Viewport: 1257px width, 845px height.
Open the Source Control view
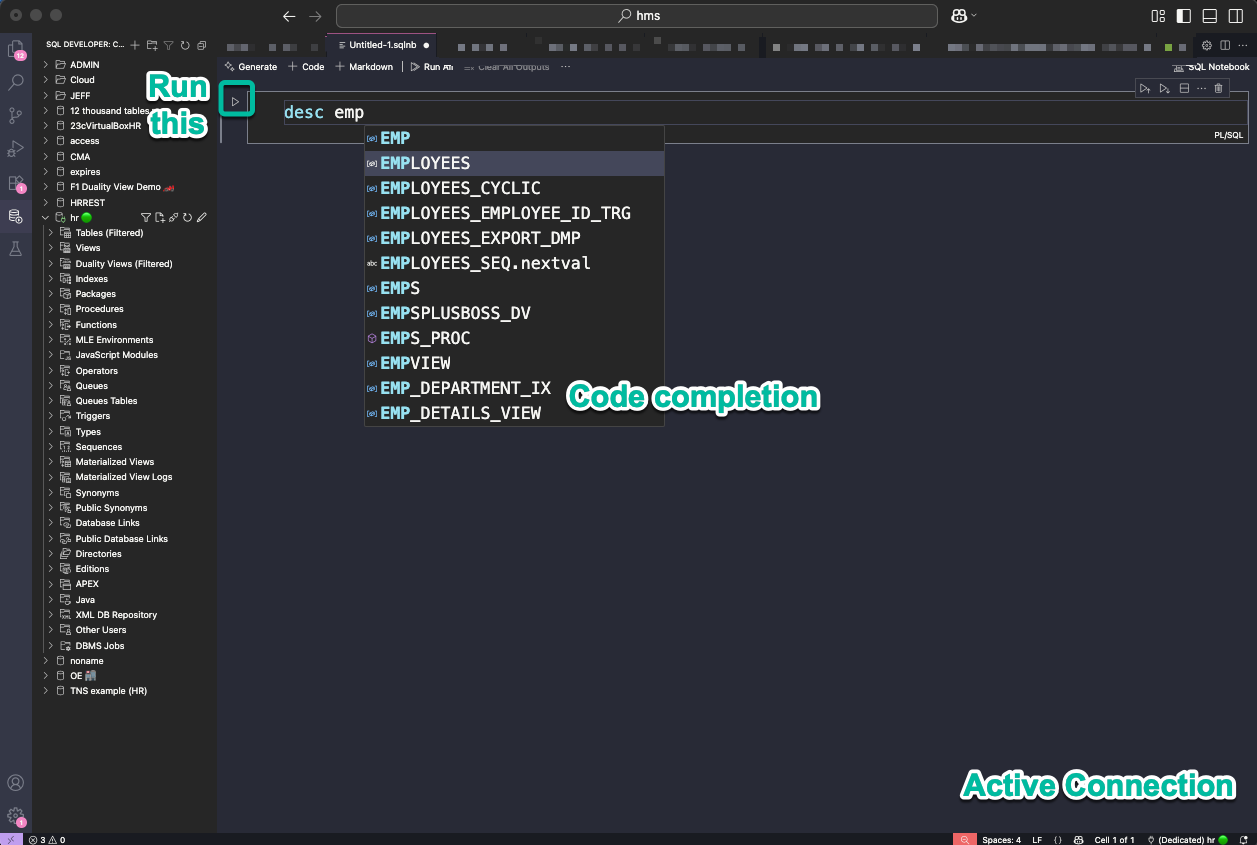(15, 116)
